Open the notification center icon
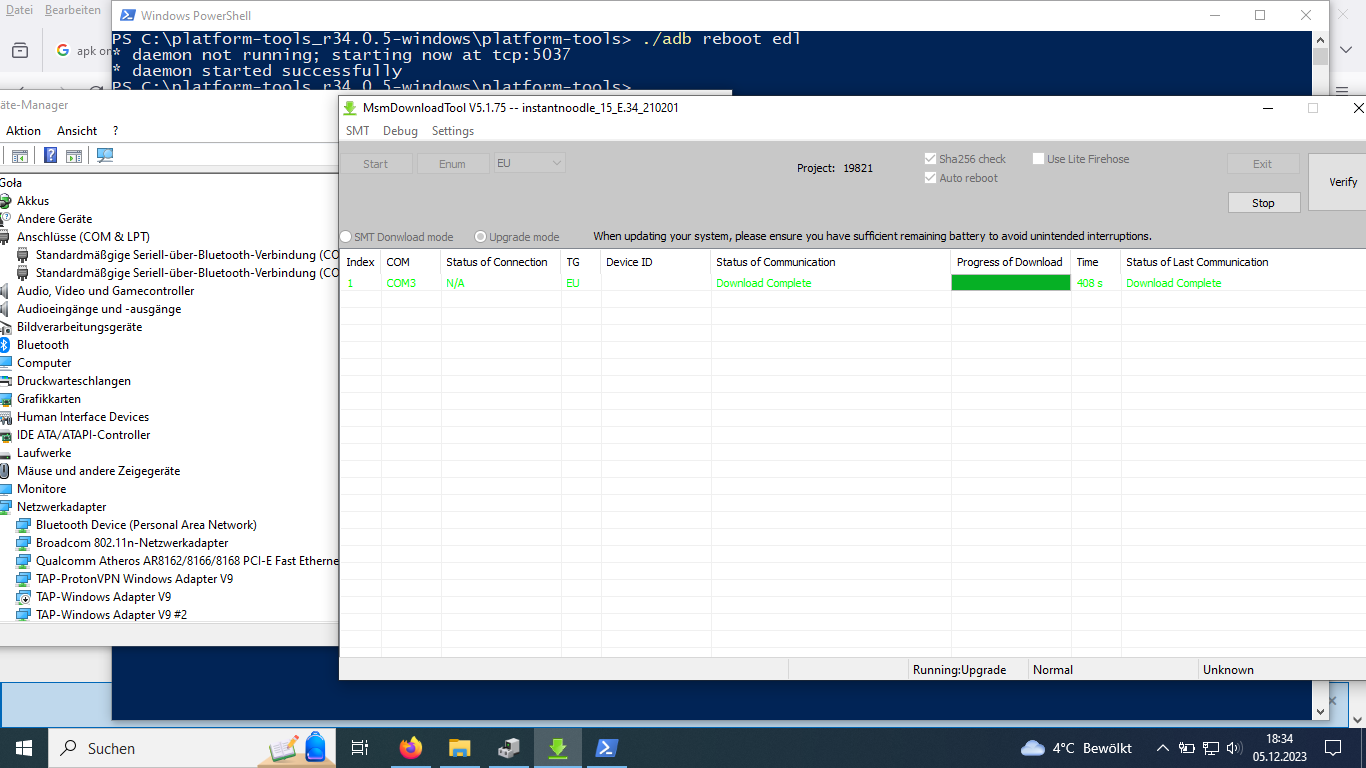 coord(1332,748)
